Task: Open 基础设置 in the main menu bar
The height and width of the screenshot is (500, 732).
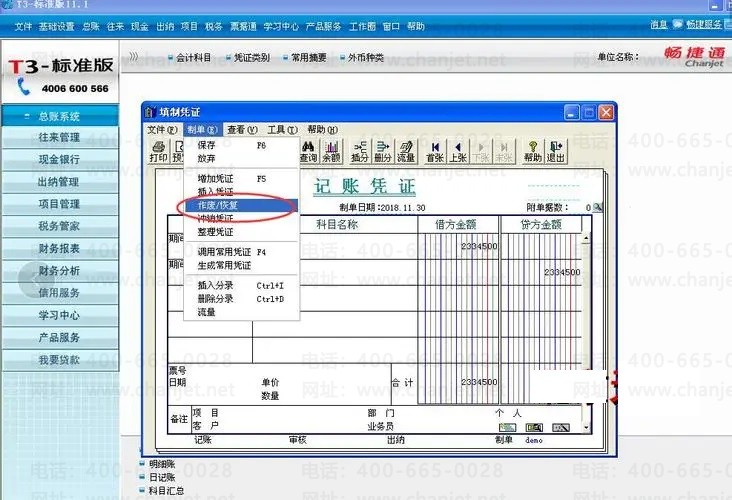Action: pyautogui.click(x=56, y=27)
